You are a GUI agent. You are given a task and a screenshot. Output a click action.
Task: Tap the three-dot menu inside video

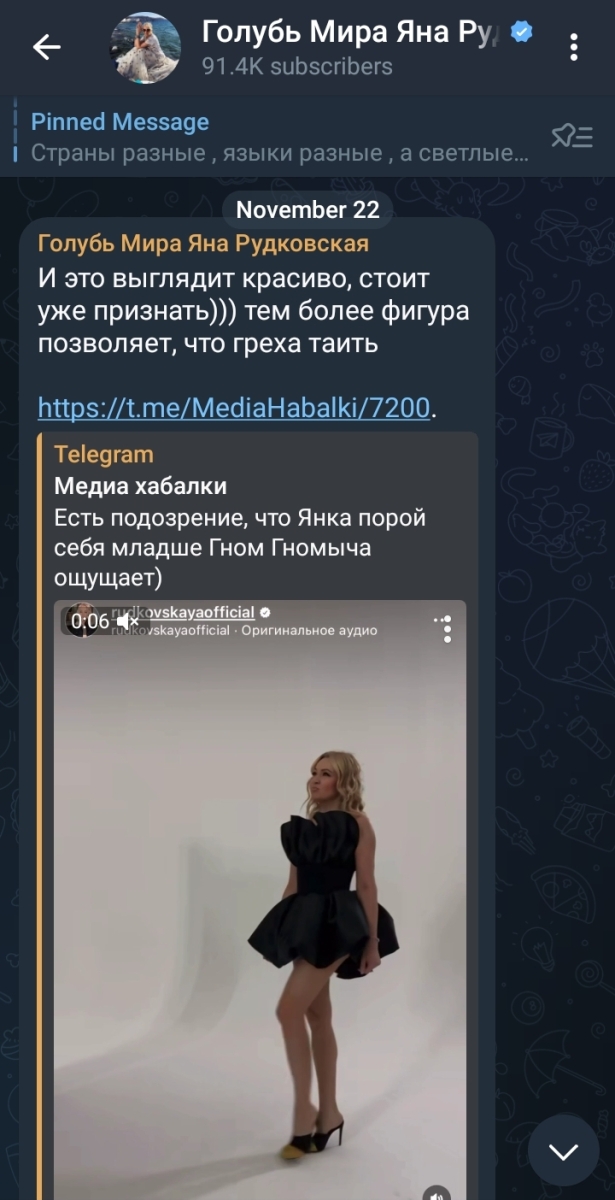445,628
